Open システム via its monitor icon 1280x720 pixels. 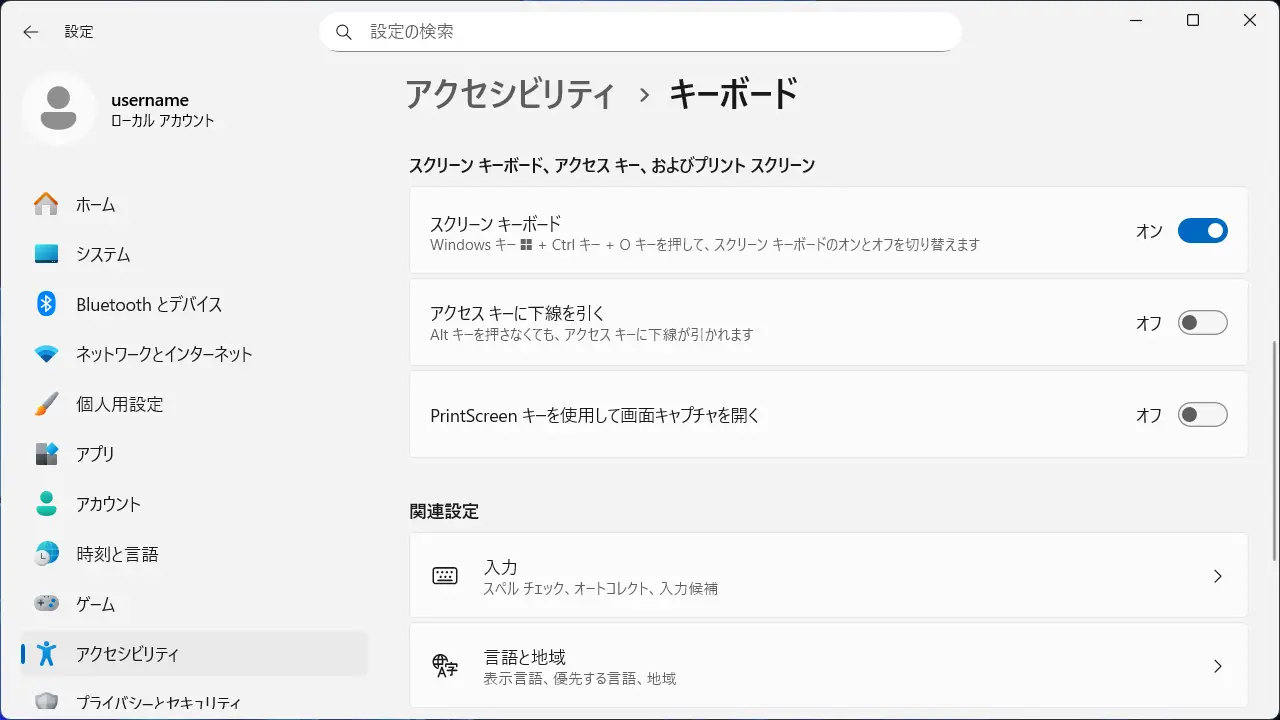pos(46,254)
